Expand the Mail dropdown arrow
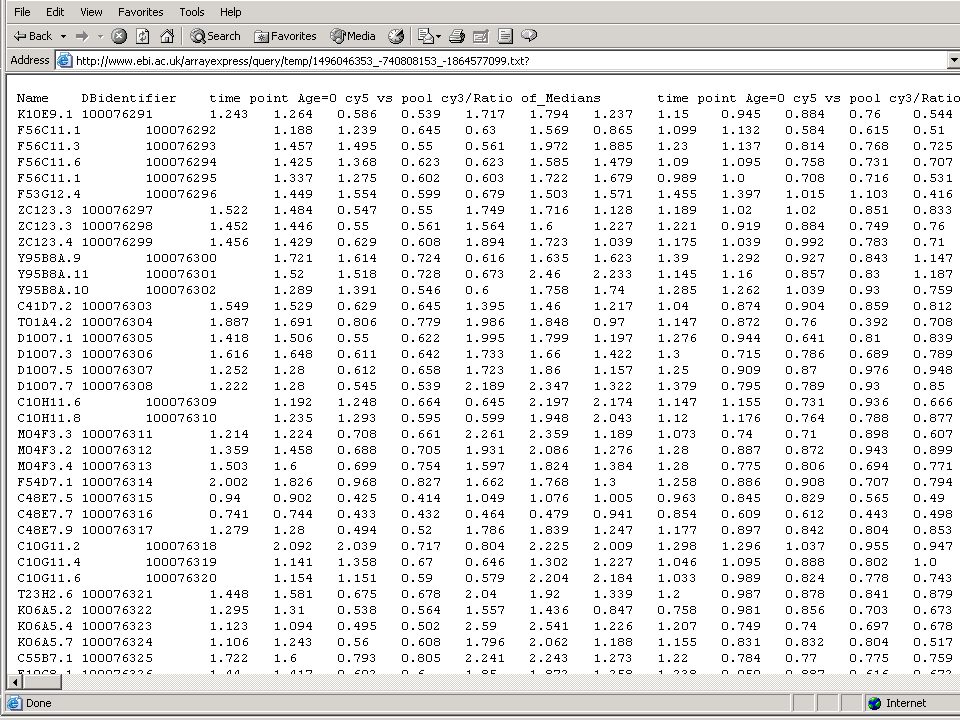This screenshot has width=960, height=720. click(438, 37)
